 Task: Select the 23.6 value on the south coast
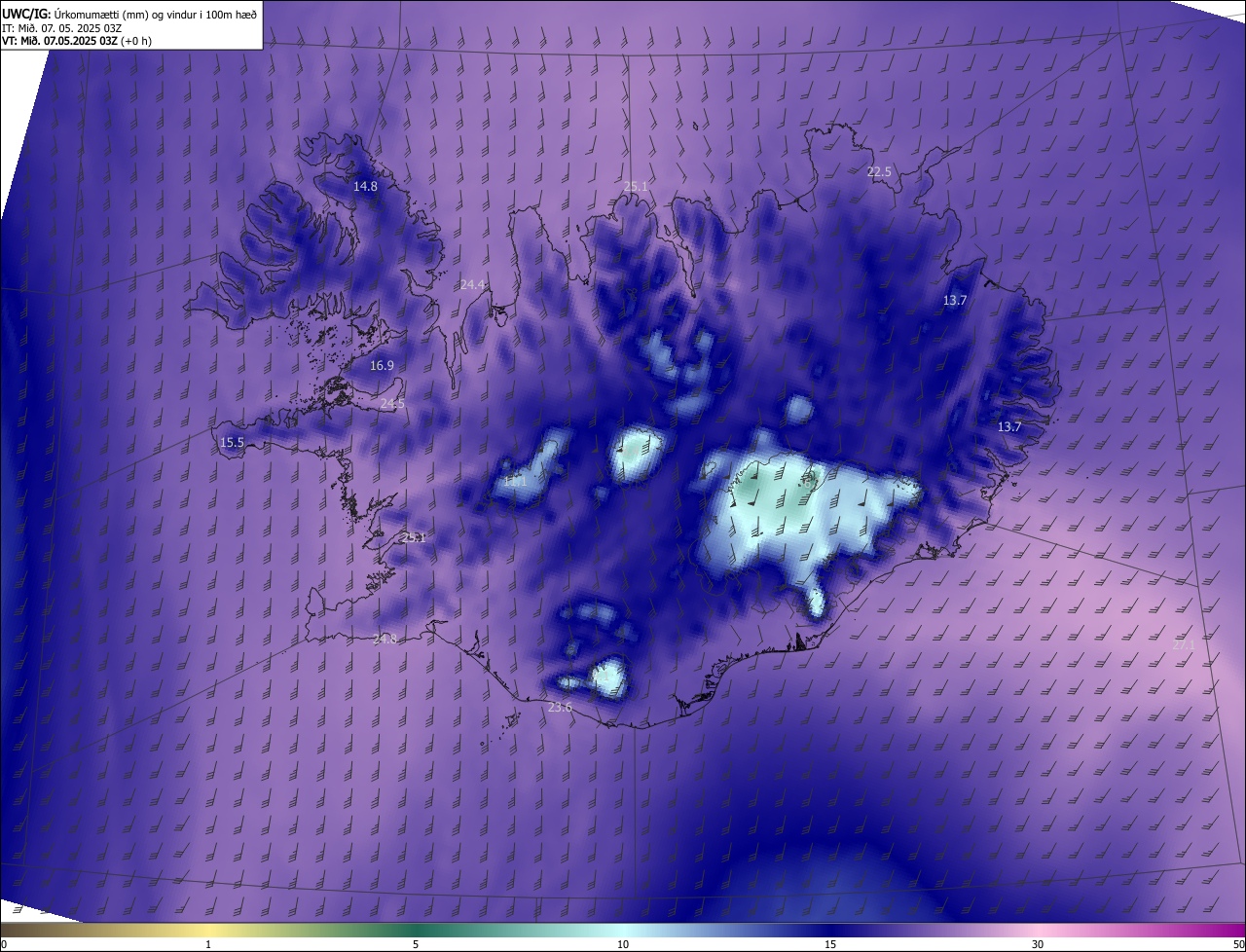coord(560,707)
